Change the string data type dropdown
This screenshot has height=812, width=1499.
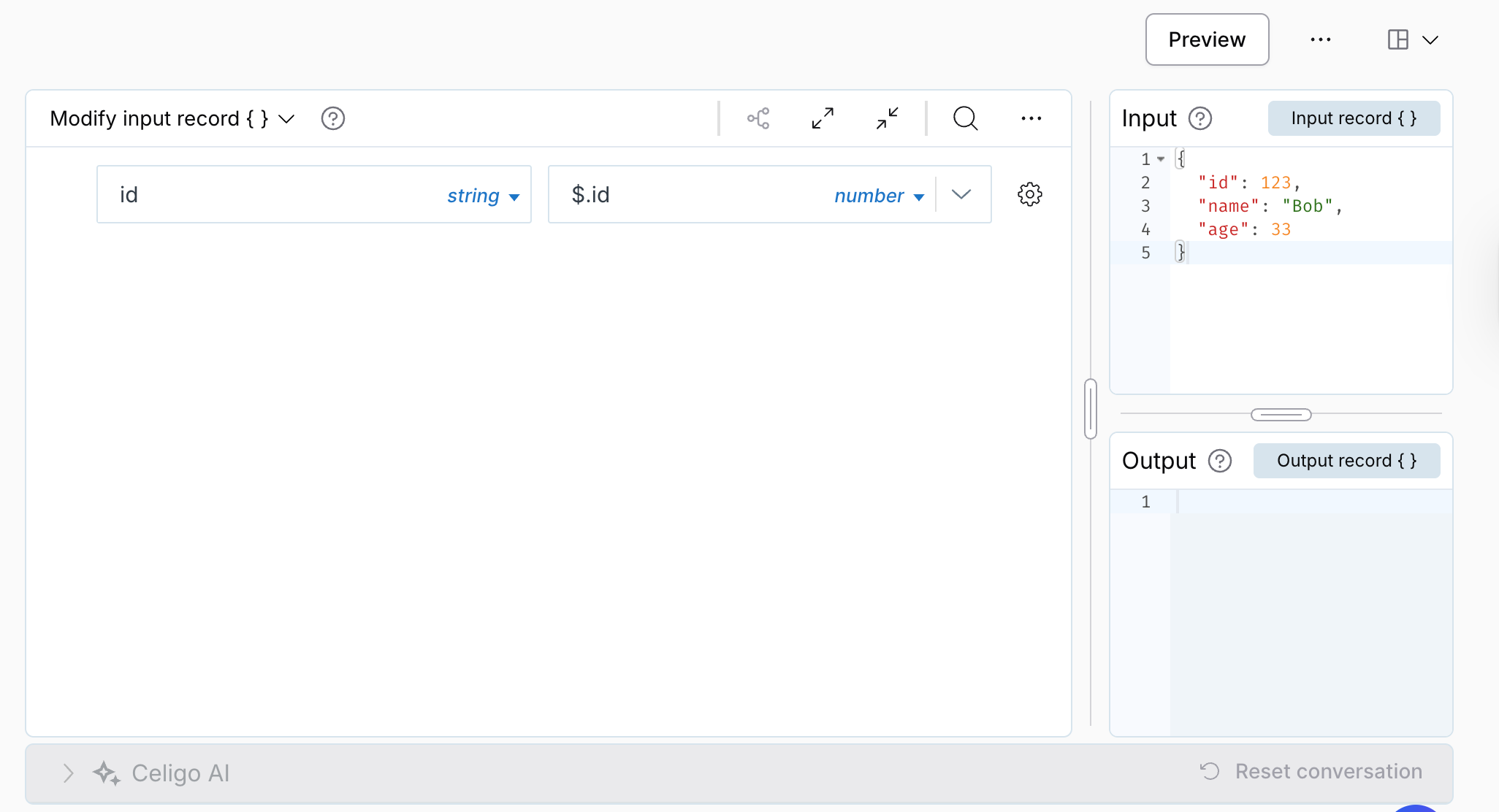point(483,196)
